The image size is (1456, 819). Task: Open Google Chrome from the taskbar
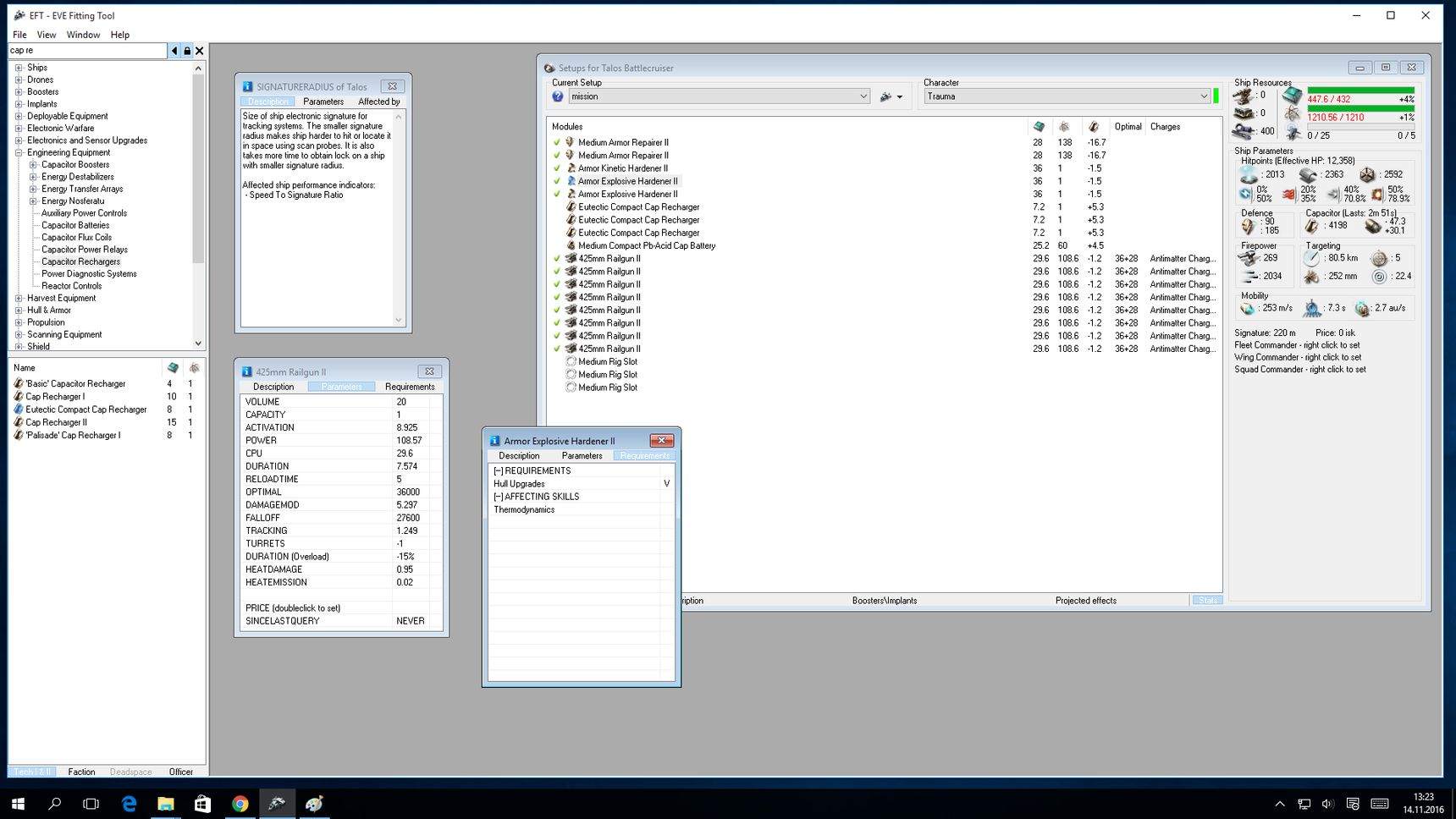240,804
